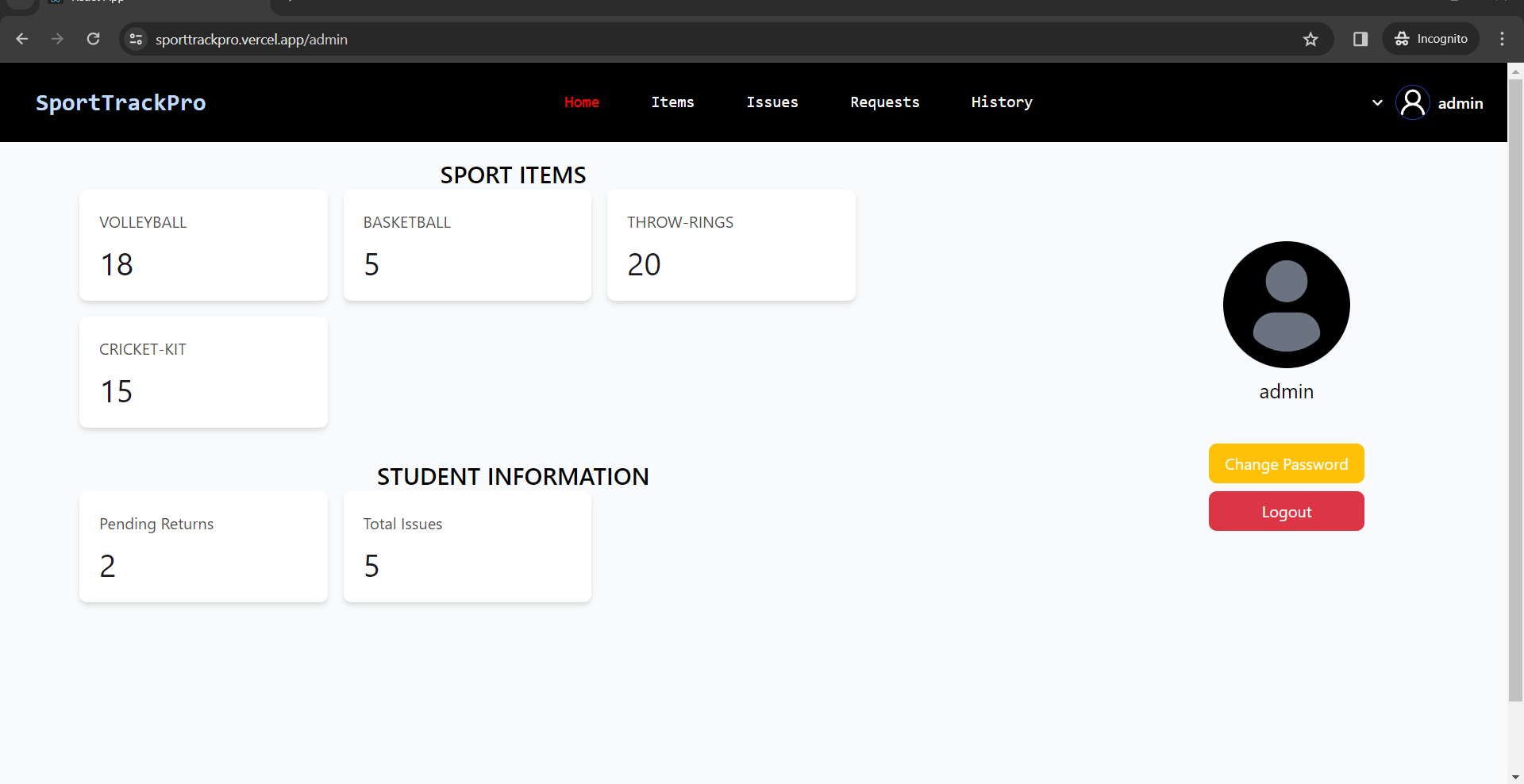Open the Chrome three-dot menu
The image size is (1524, 784).
click(1502, 39)
